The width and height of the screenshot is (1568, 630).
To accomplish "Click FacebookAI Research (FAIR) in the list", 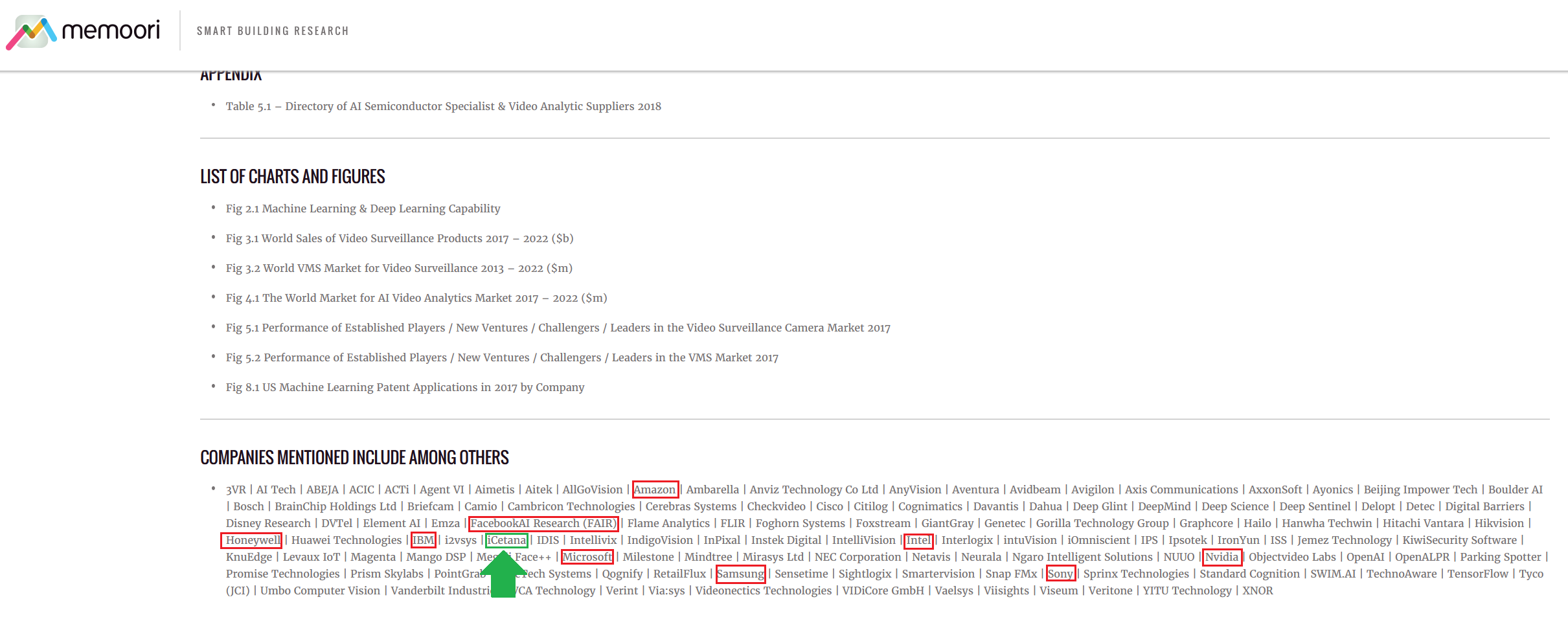I will [x=543, y=523].
